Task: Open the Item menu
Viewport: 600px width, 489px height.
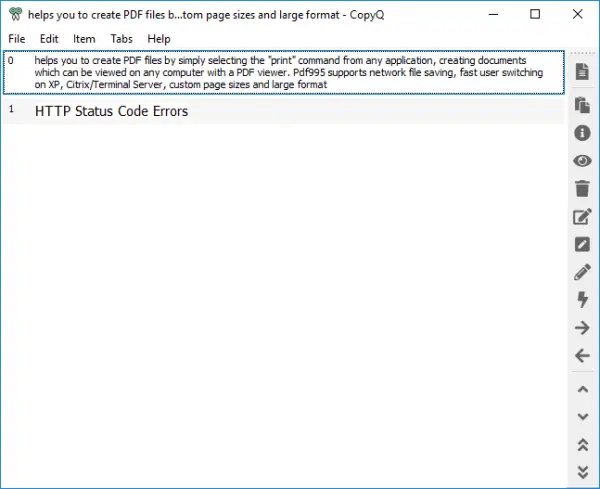Action: (84, 39)
